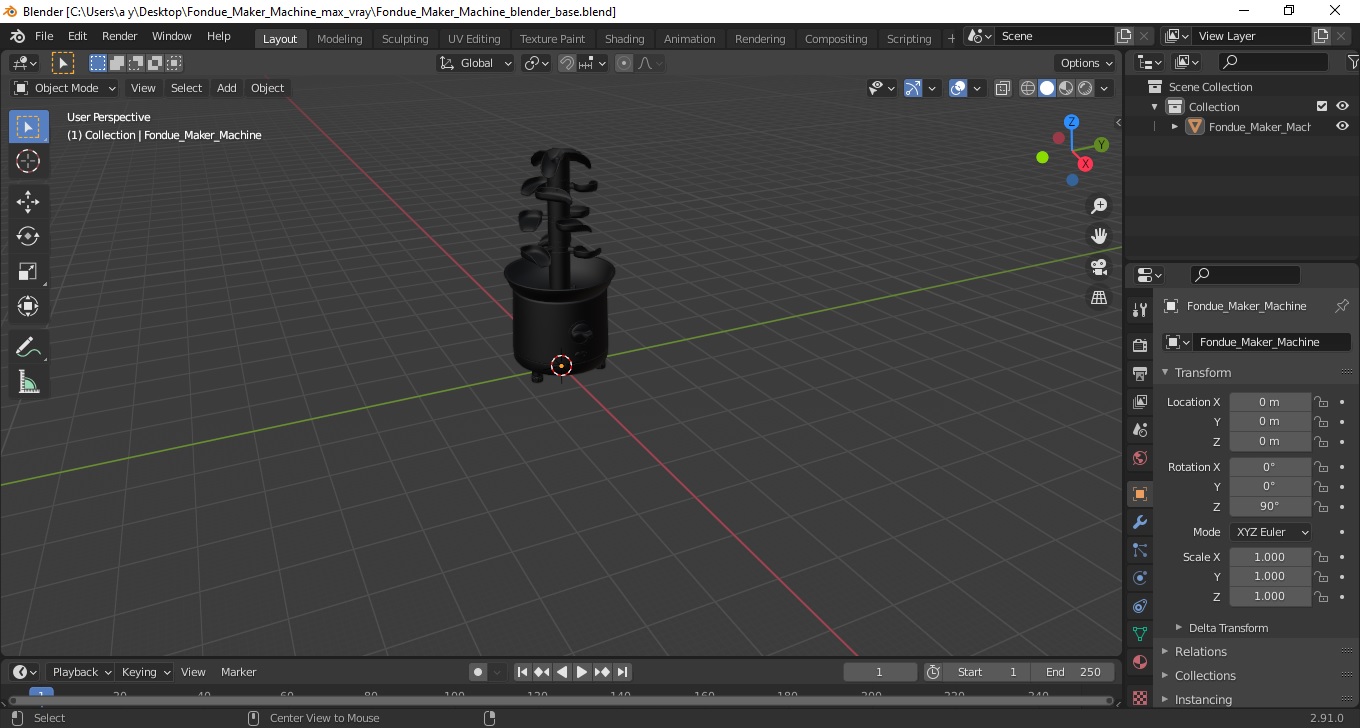1360x728 pixels.
Task: Expand the Relations panel
Action: tap(1200, 651)
